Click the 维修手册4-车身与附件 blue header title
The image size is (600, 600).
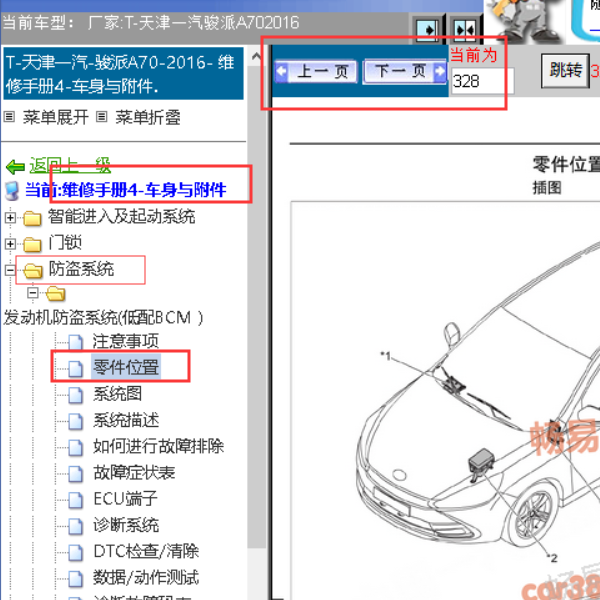[123, 74]
